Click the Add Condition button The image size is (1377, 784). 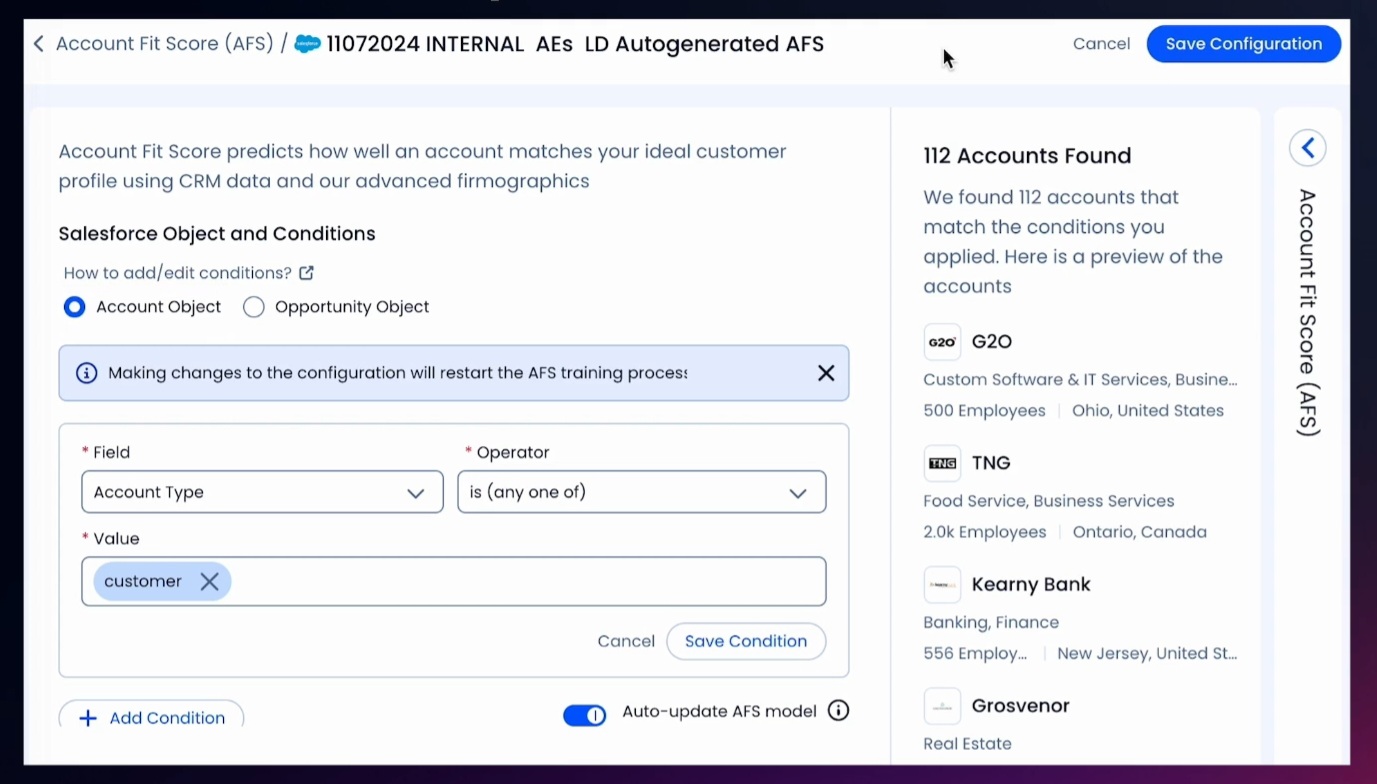pos(151,717)
